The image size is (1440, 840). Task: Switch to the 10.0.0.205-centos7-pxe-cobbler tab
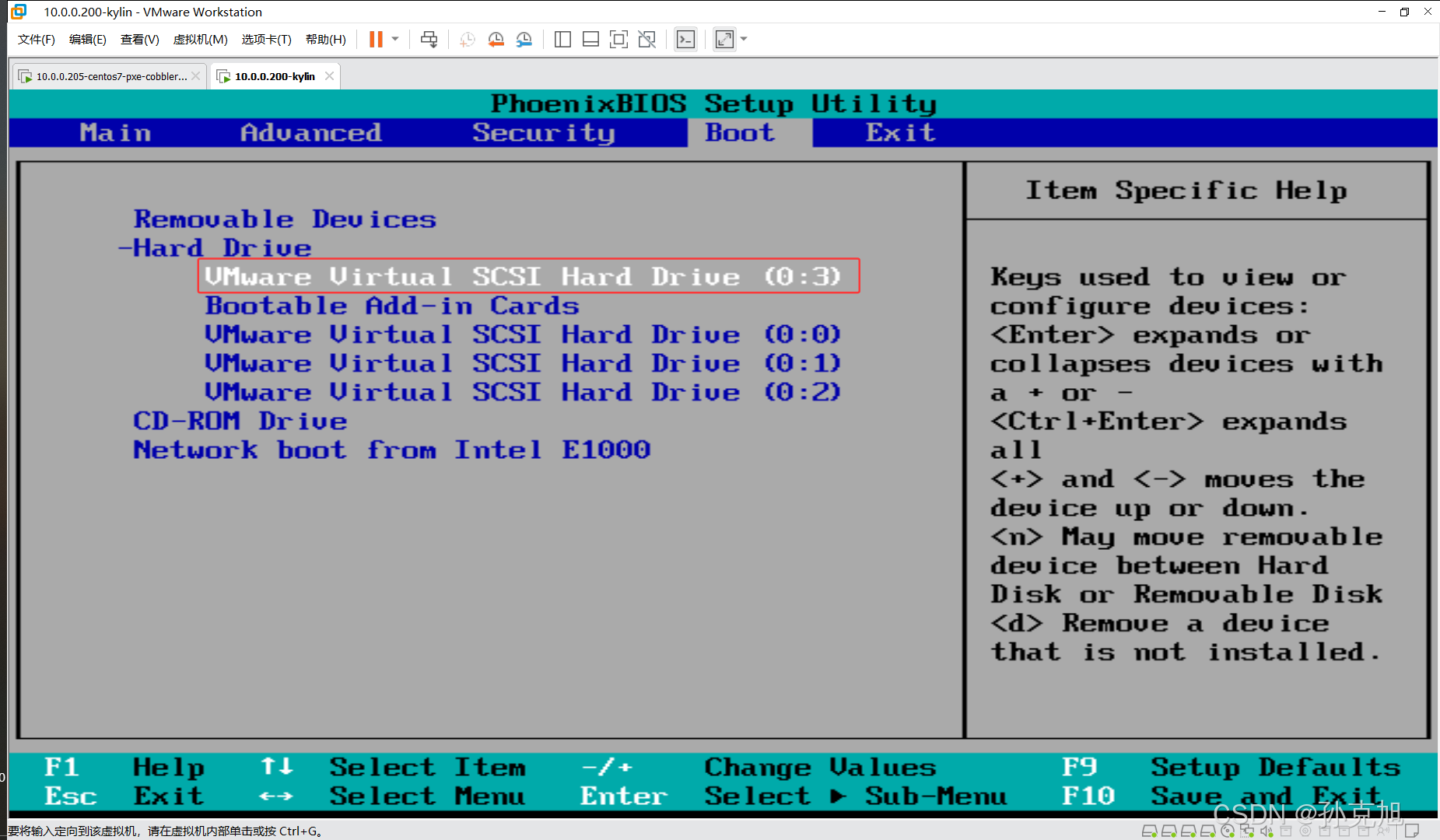pyautogui.click(x=111, y=76)
